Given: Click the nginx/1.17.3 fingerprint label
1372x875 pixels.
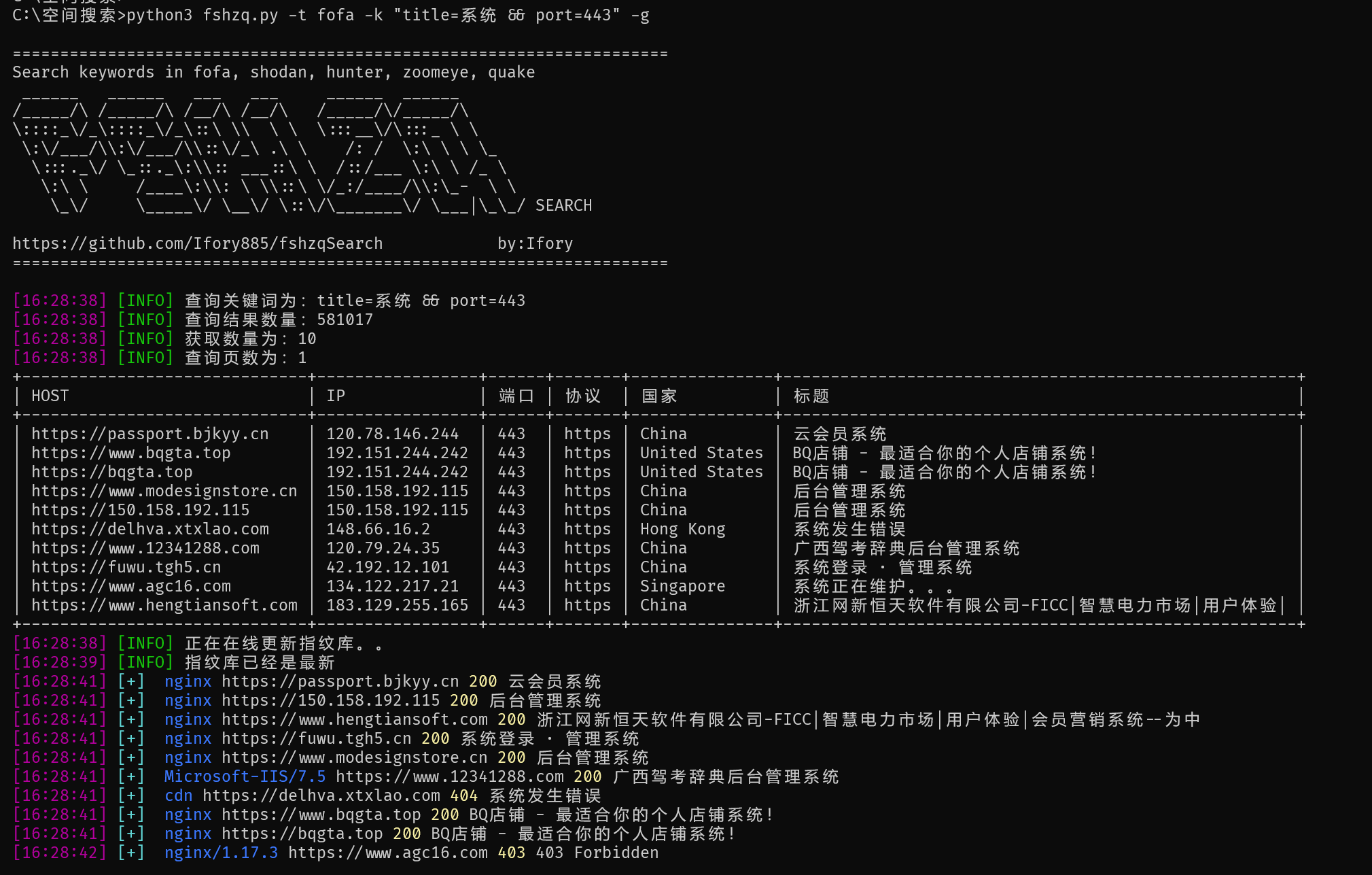Looking at the screenshot, I should click(x=221, y=853).
